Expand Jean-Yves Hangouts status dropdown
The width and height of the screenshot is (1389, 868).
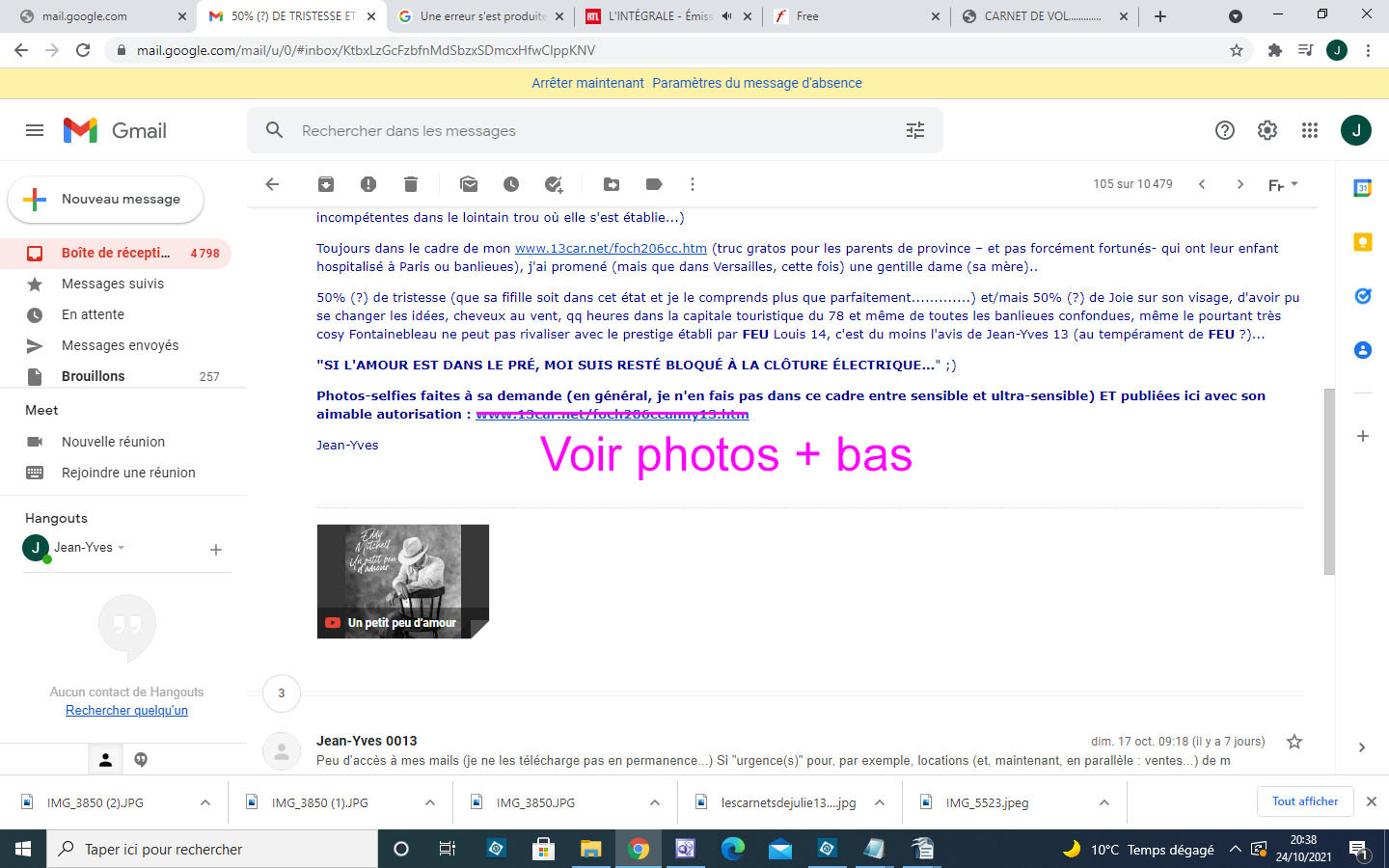coord(122,548)
